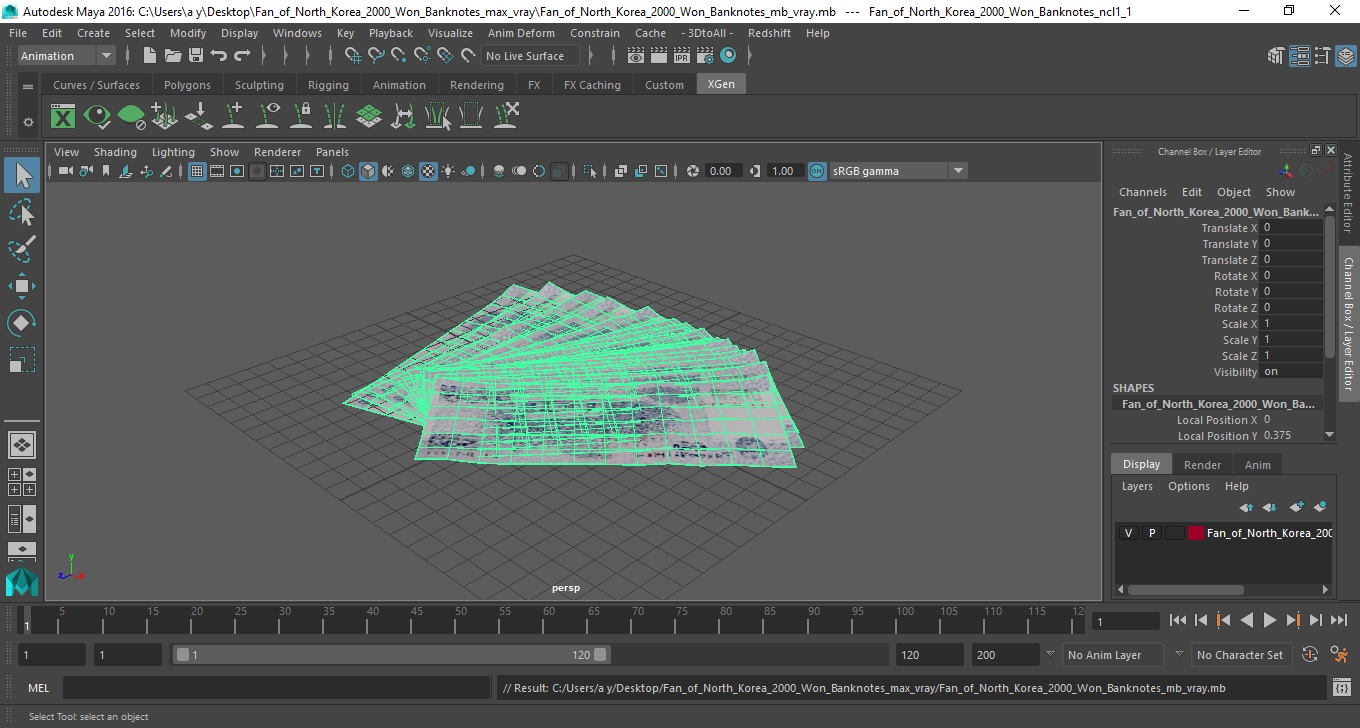This screenshot has width=1360, height=728.
Task: Switch to the Polygons shelf tab
Action: point(187,85)
